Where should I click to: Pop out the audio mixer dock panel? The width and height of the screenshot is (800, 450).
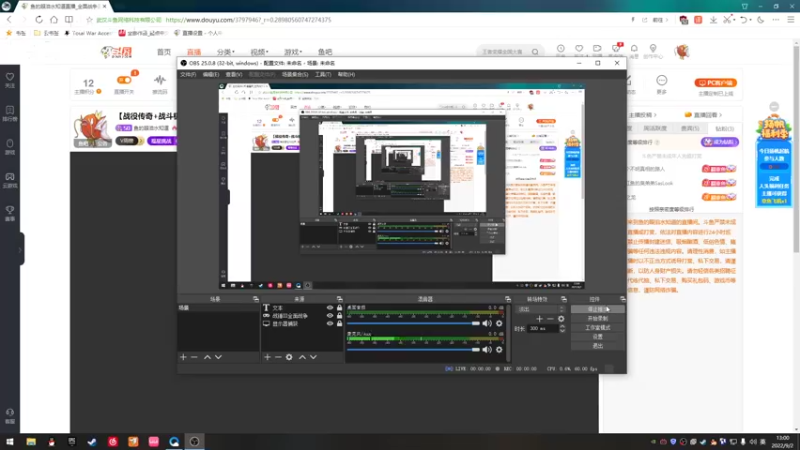pos(508,299)
